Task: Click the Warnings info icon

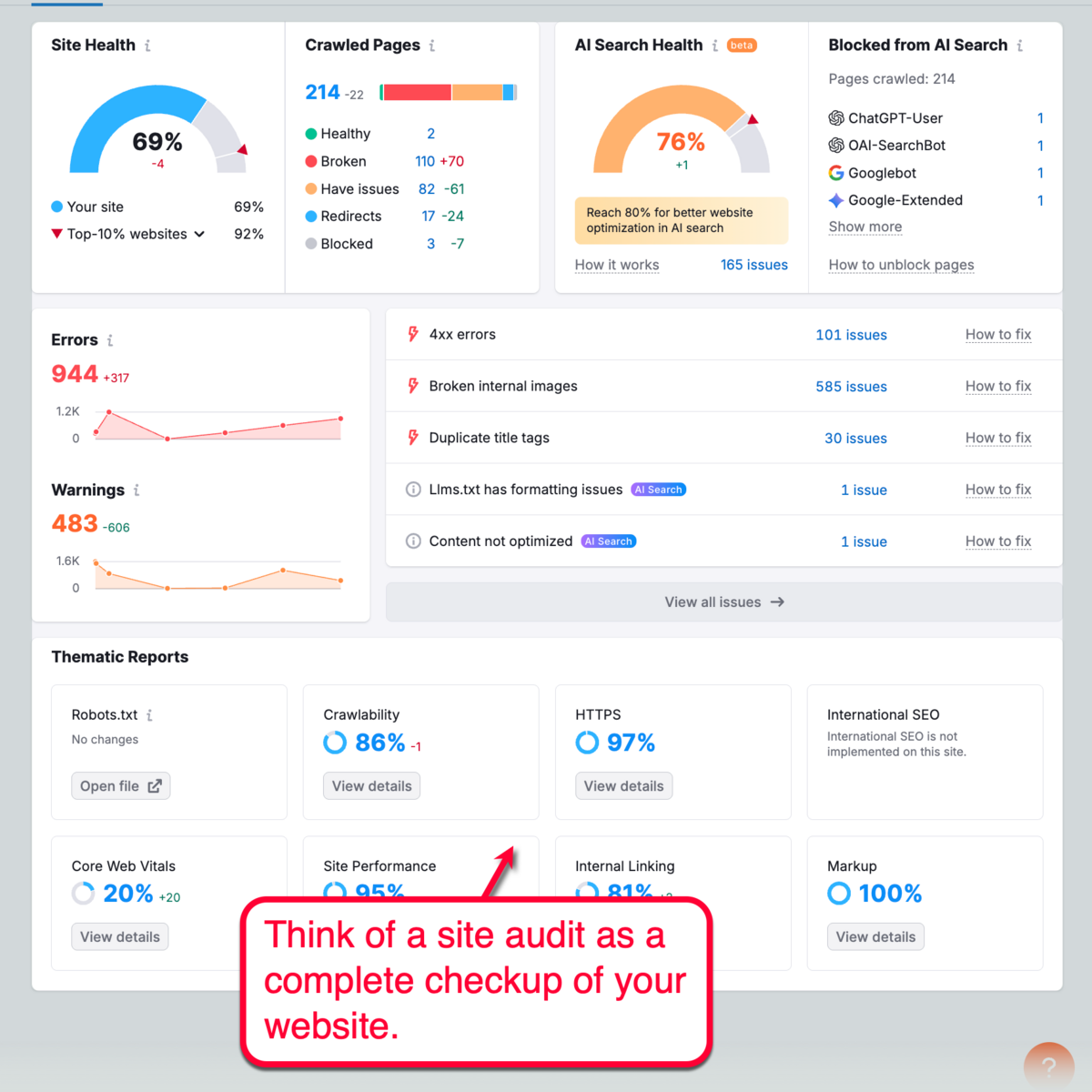Action: click(x=137, y=490)
